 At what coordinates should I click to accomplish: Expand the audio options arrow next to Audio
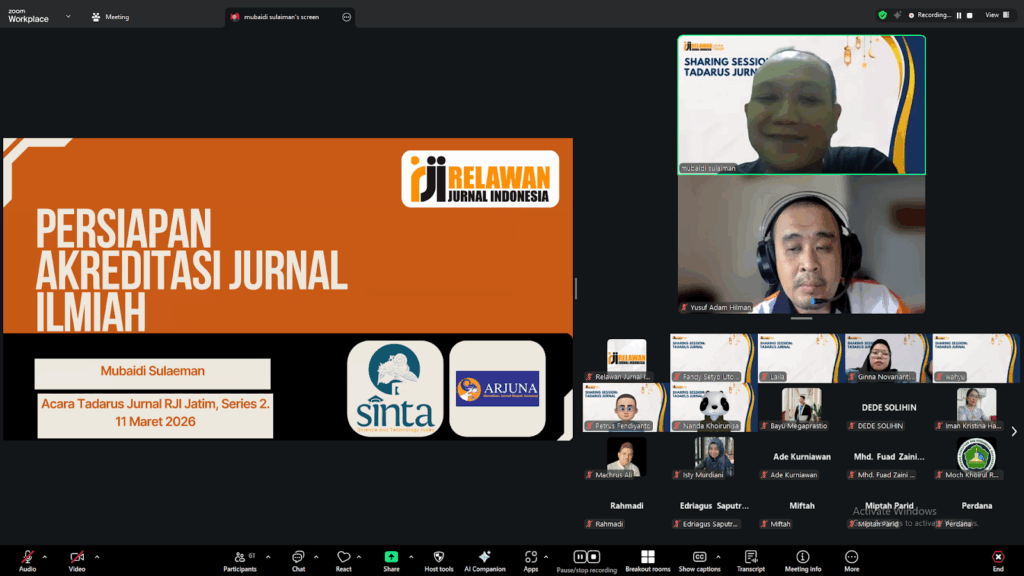[44, 557]
